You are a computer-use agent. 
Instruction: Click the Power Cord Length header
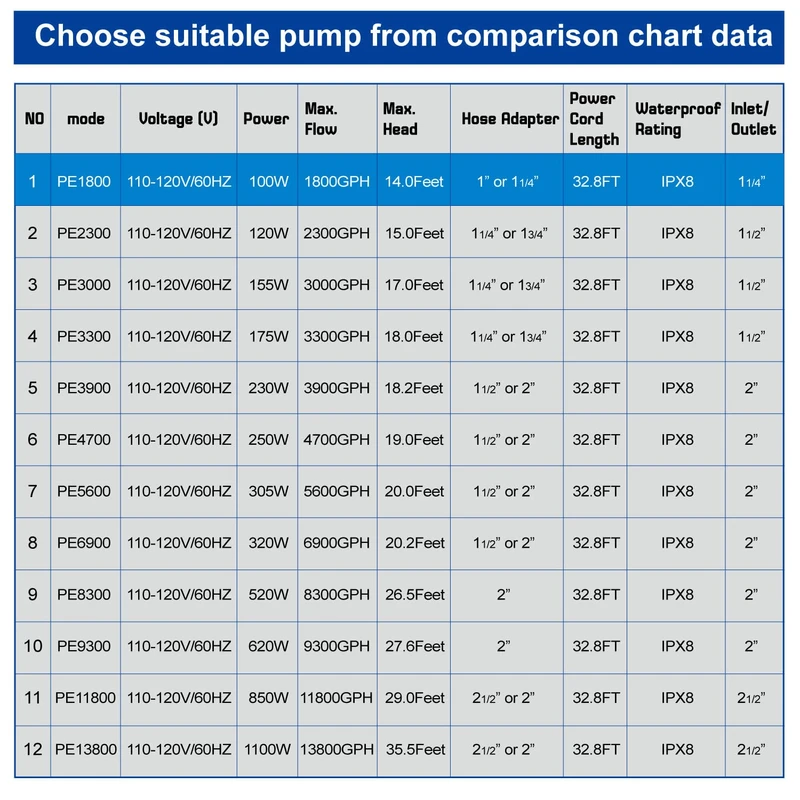coord(594,119)
